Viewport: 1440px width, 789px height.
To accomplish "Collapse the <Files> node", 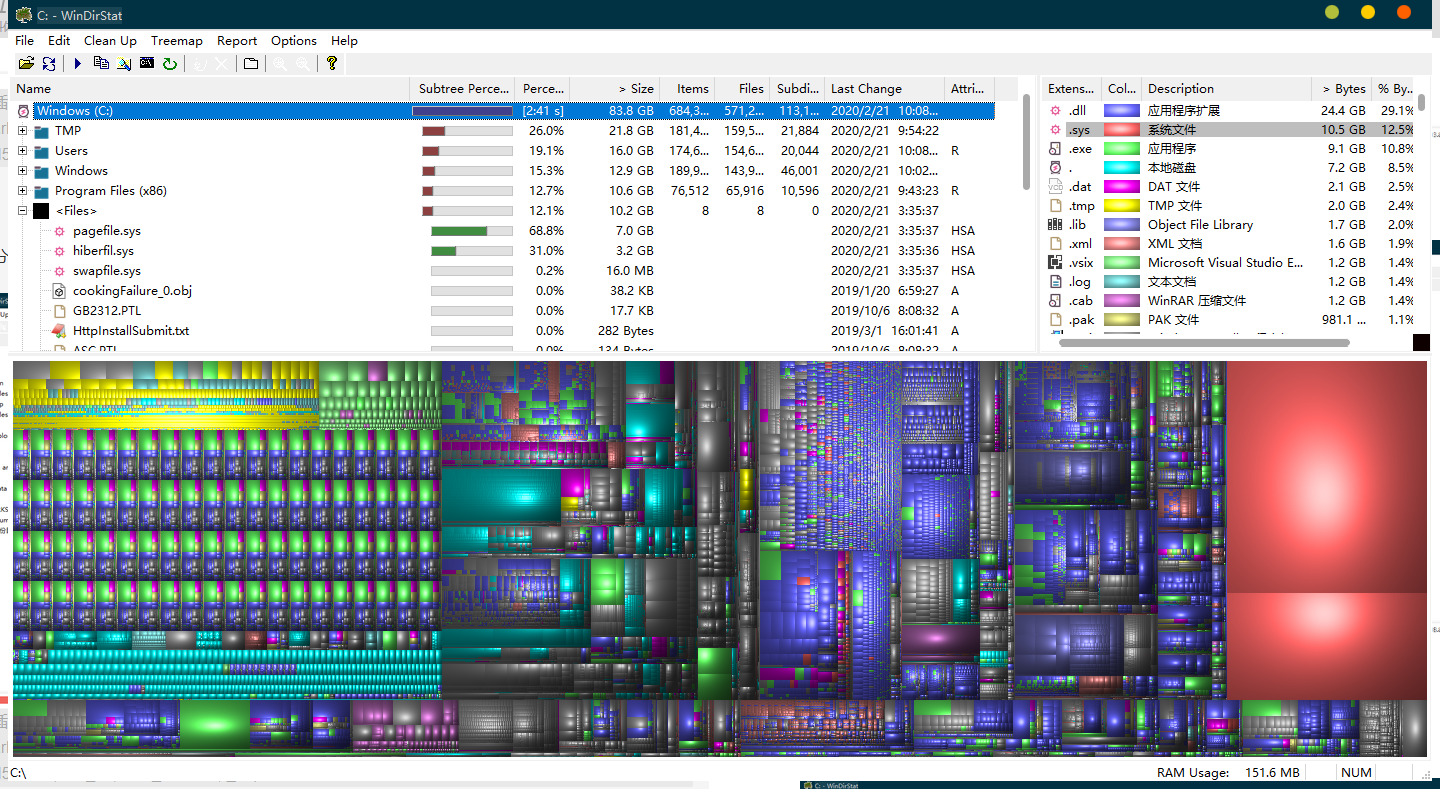I will click(23, 211).
